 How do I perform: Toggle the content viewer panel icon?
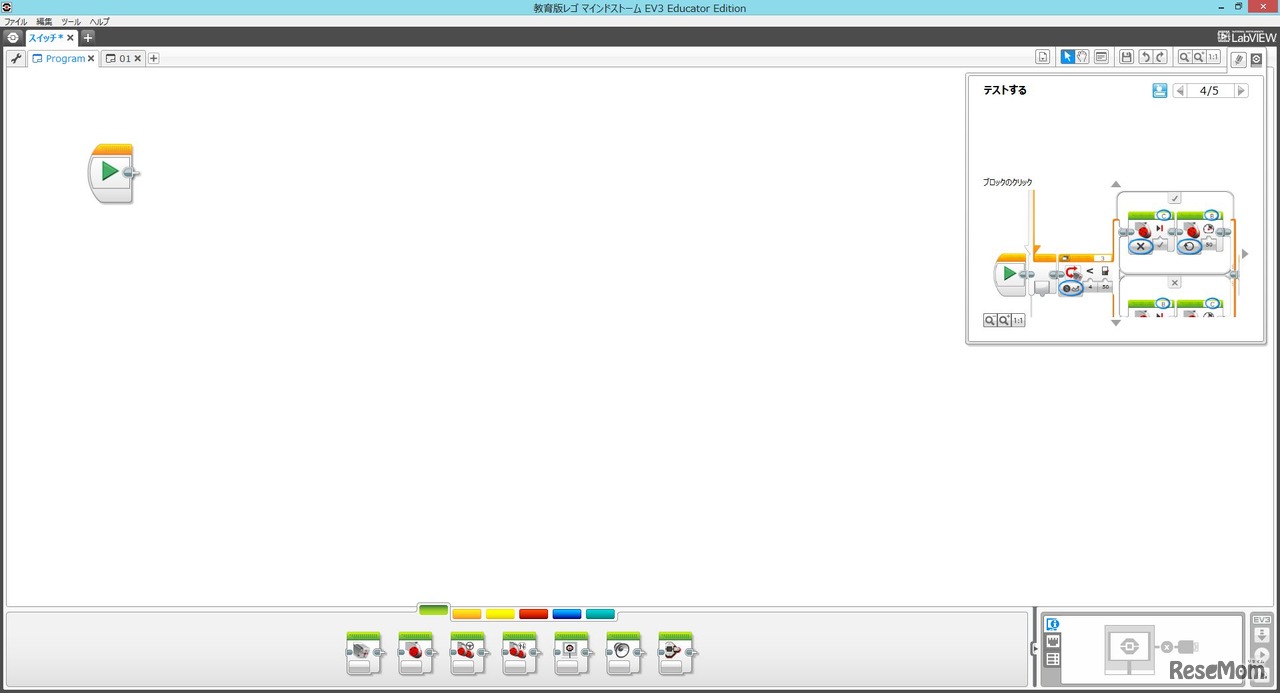pos(1257,59)
